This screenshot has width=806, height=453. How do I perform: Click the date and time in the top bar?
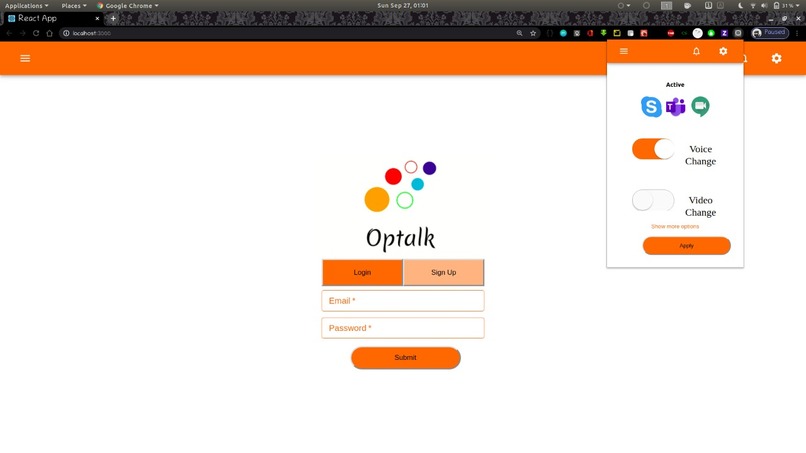point(402,6)
